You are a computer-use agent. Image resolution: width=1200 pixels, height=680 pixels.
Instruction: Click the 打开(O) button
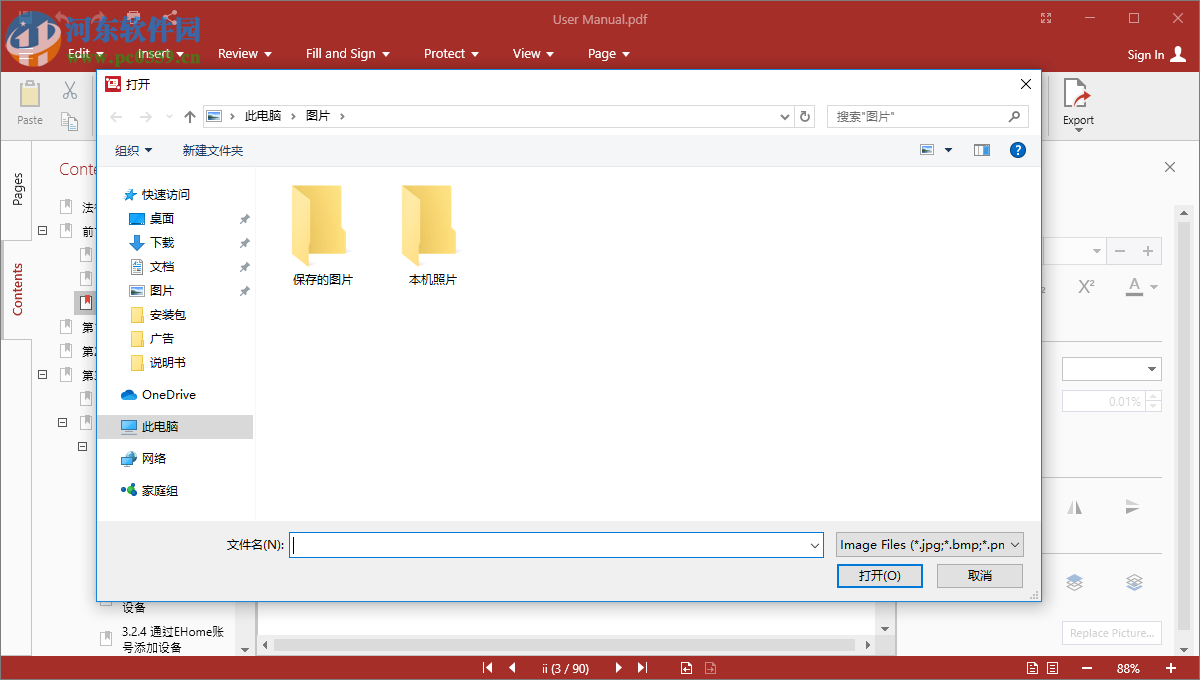879,575
